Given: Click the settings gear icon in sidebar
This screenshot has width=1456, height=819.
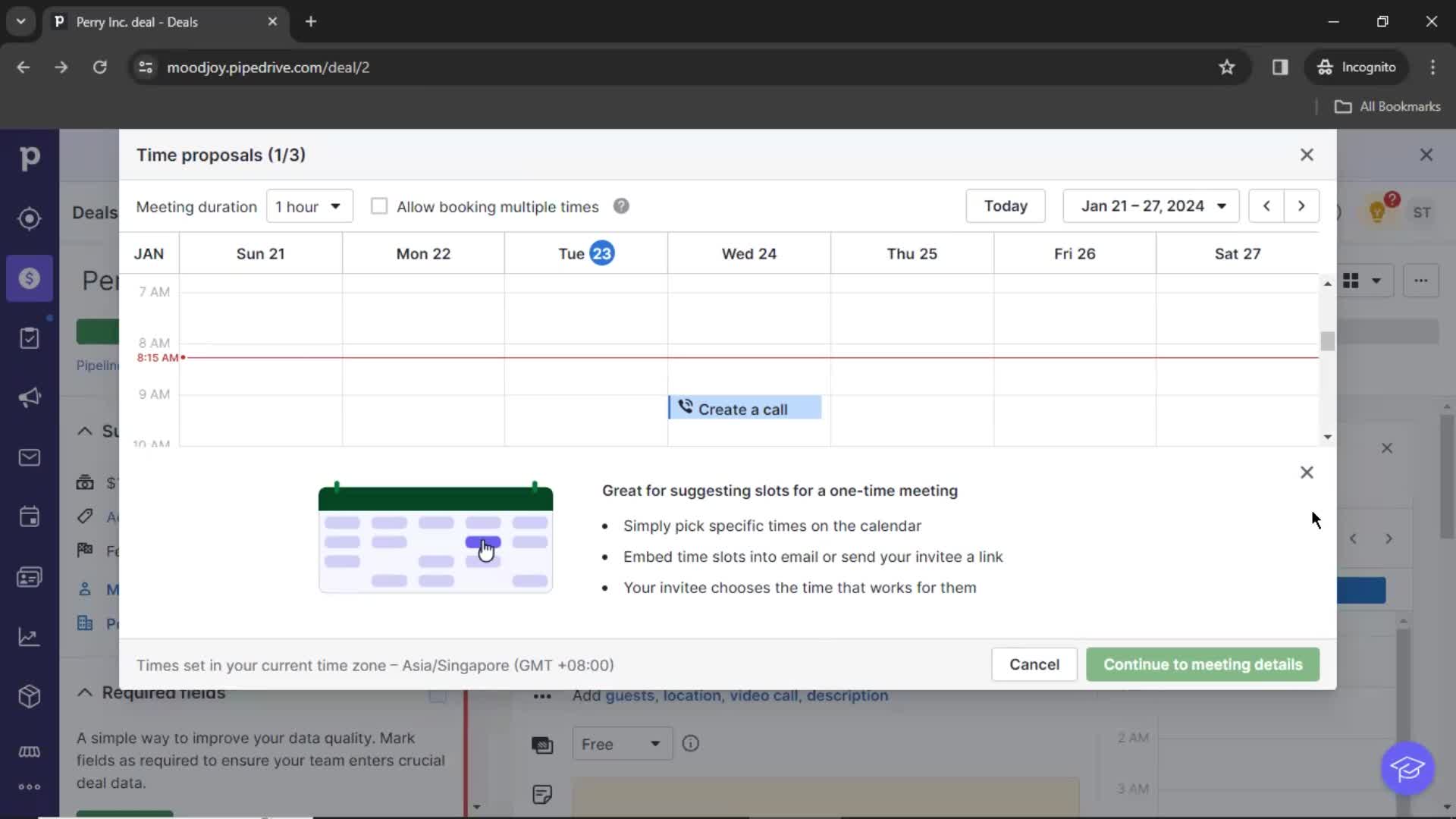Looking at the screenshot, I should pyautogui.click(x=29, y=788).
